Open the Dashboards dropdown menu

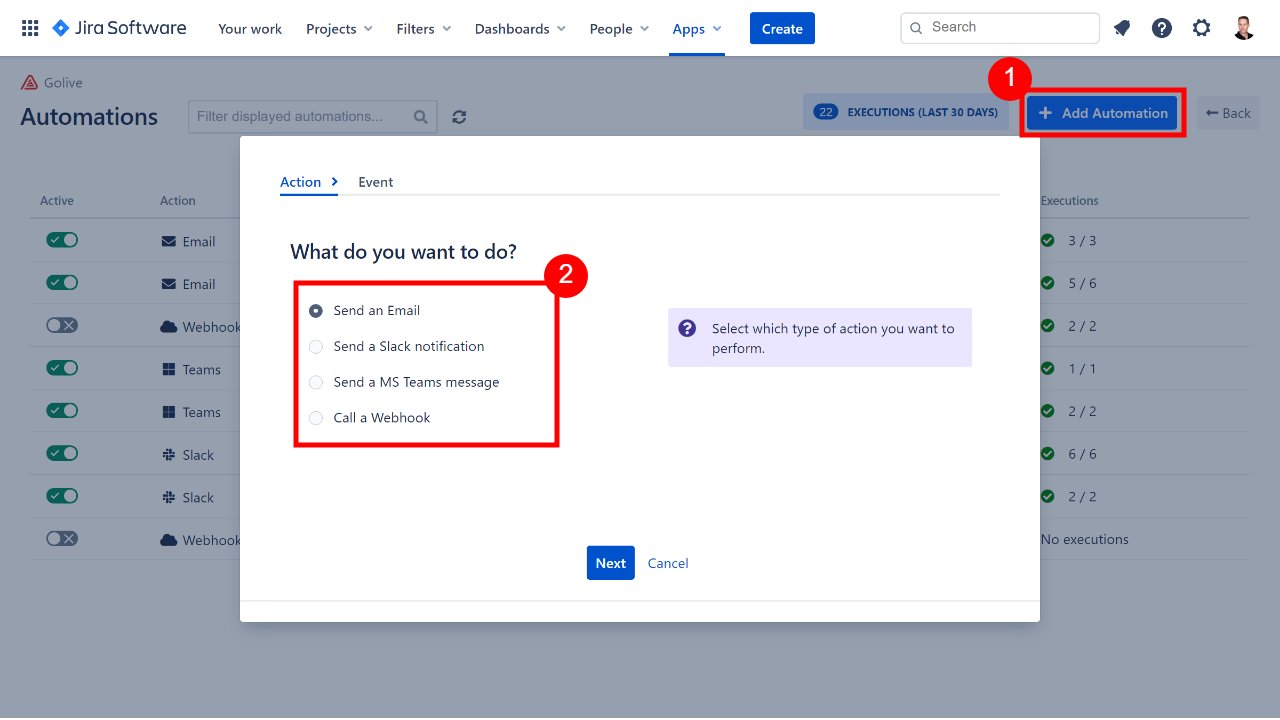tap(519, 29)
